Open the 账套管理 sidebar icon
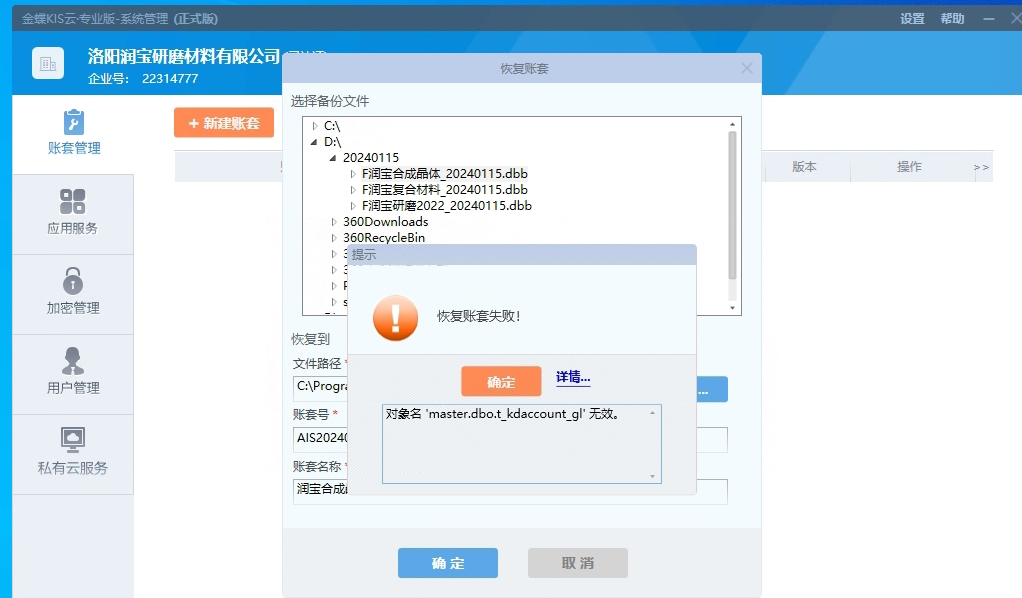The width and height of the screenshot is (1022, 598). point(73,123)
